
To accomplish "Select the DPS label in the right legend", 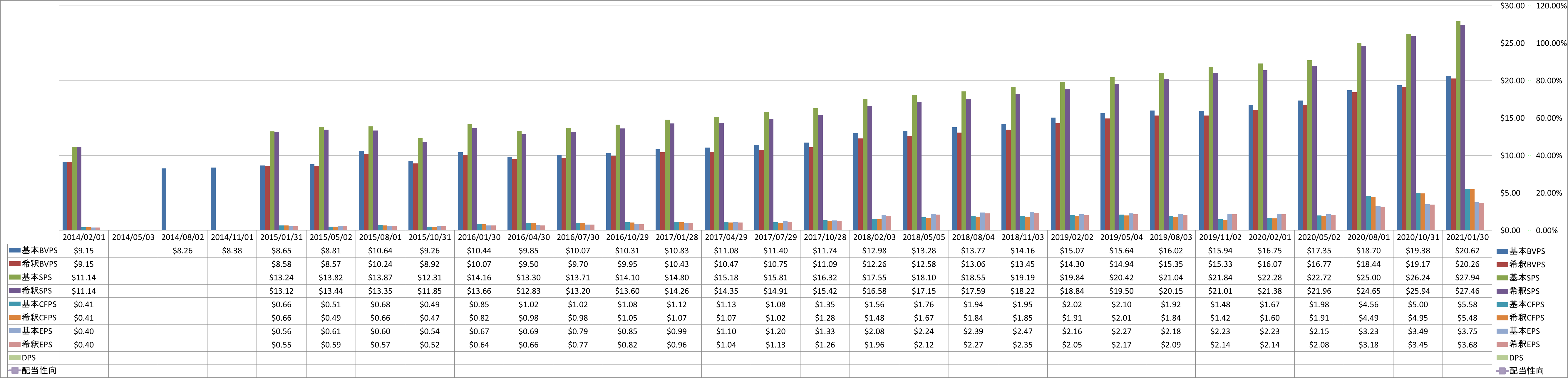I will point(1516,358).
